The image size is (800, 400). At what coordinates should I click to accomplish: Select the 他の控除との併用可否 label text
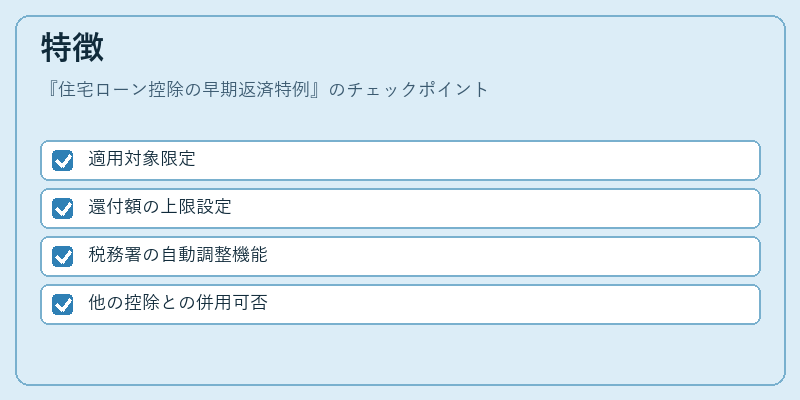coord(178,303)
